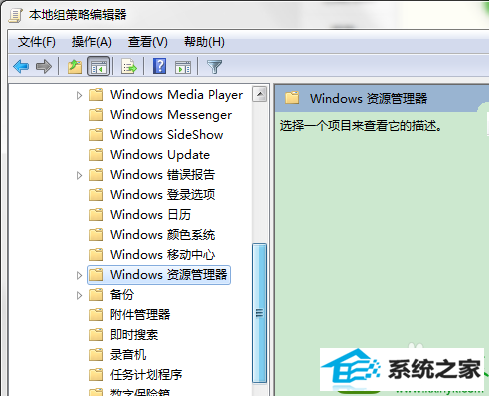
Task: Expand the Windows Media Player node
Action: [79, 95]
